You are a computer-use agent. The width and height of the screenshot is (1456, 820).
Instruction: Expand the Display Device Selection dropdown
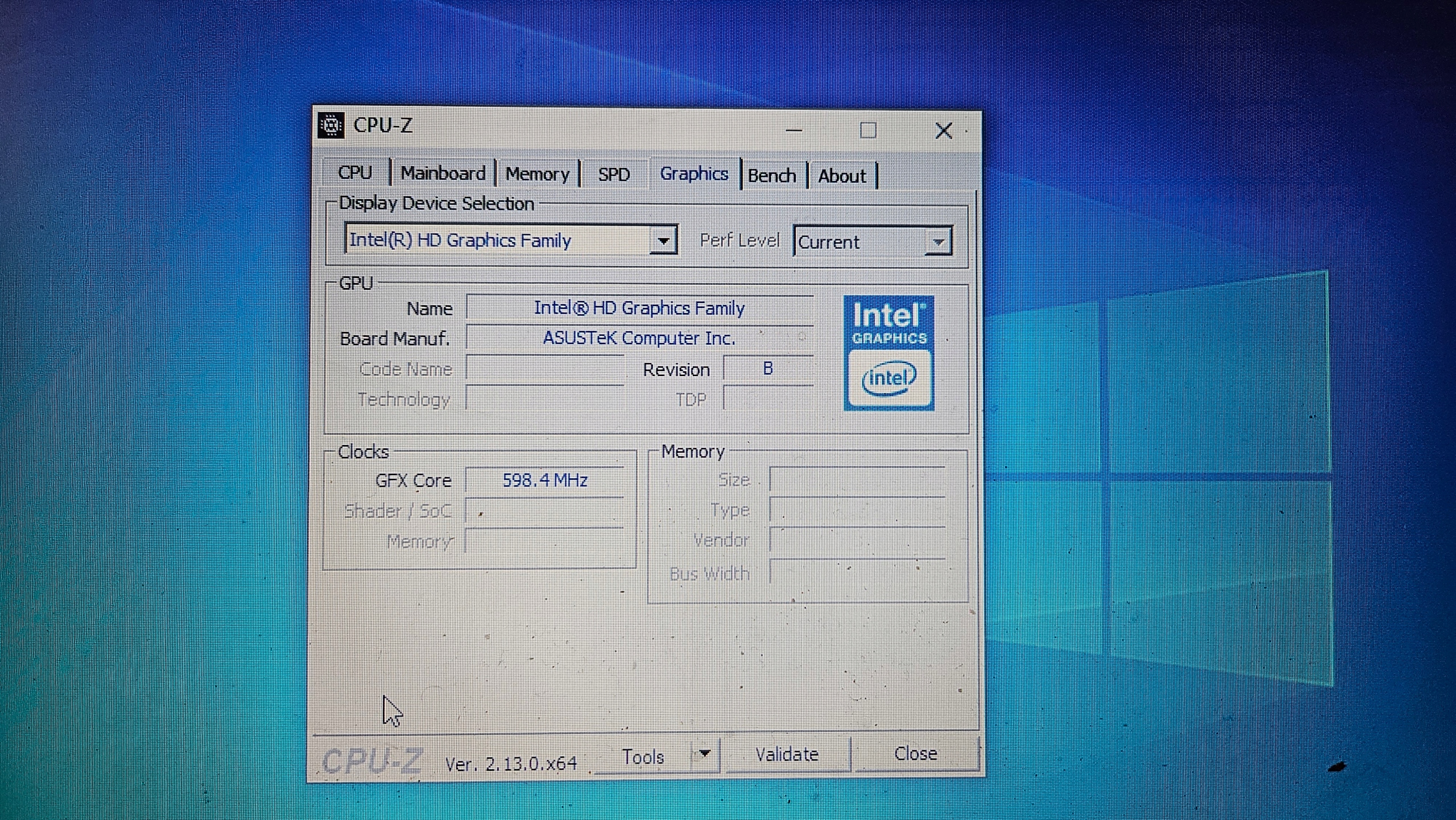pyautogui.click(x=663, y=241)
